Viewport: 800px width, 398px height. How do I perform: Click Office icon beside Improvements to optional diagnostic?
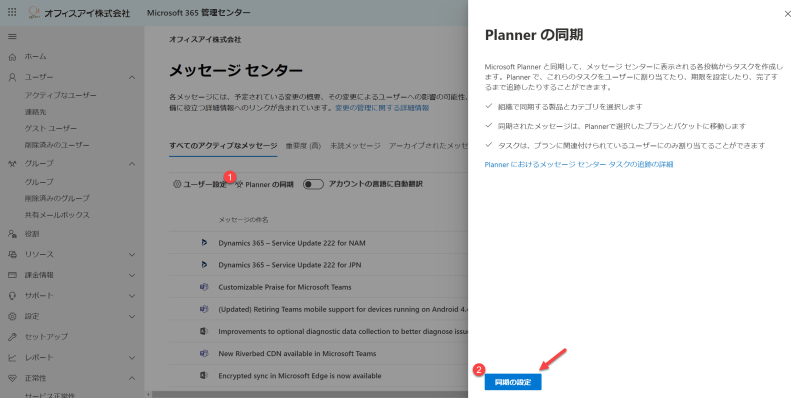pyautogui.click(x=204, y=331)
